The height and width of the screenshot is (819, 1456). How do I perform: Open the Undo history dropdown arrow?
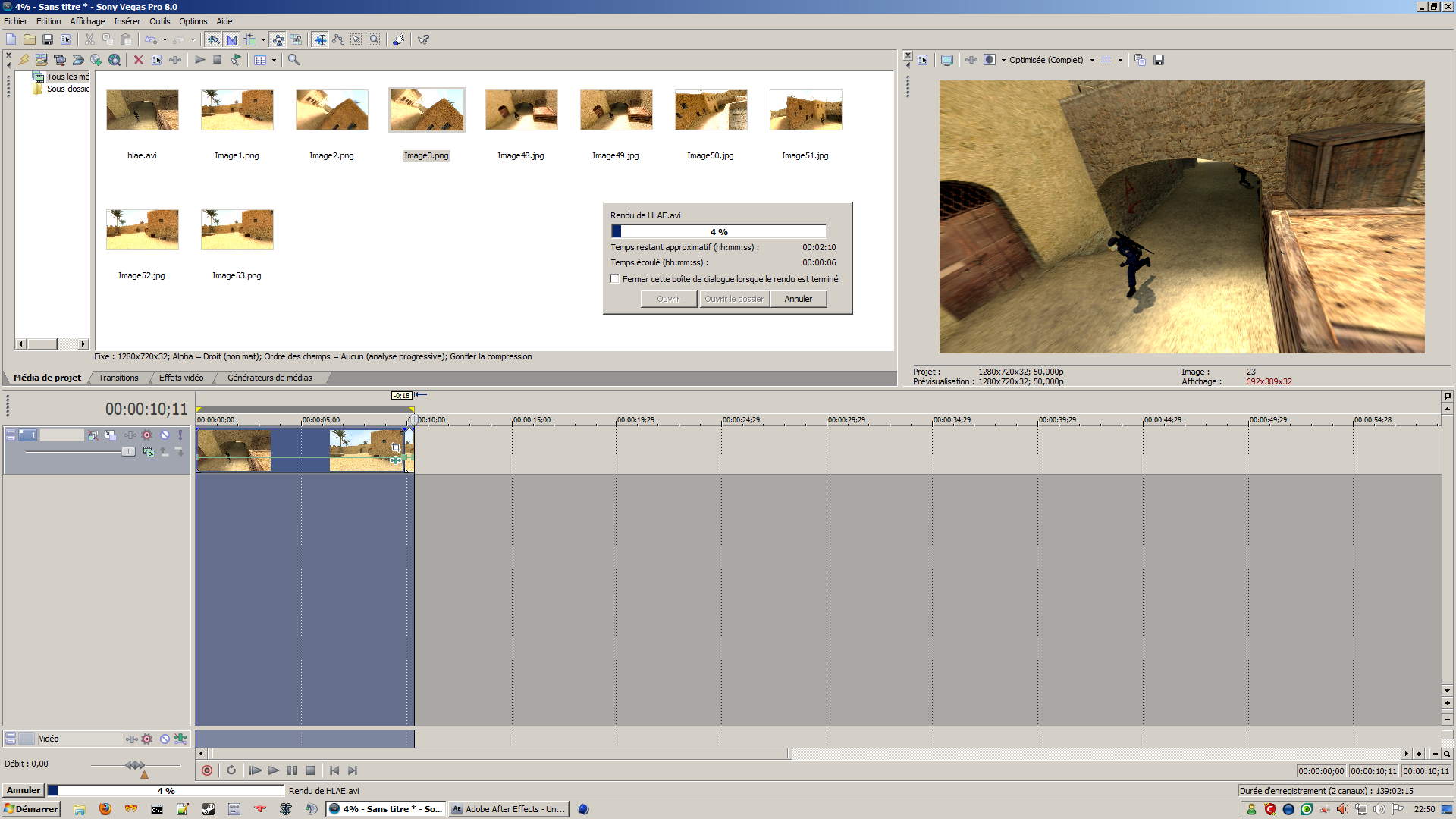(165, 39)
